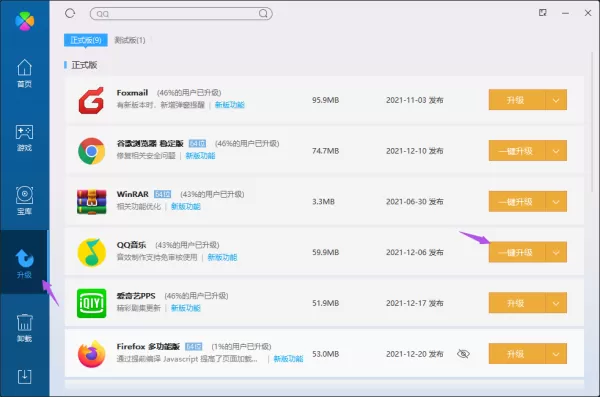Expand the upgrade dropdown arrow for QQ音乐
This screenshot has width=600, height=397.
556,252
